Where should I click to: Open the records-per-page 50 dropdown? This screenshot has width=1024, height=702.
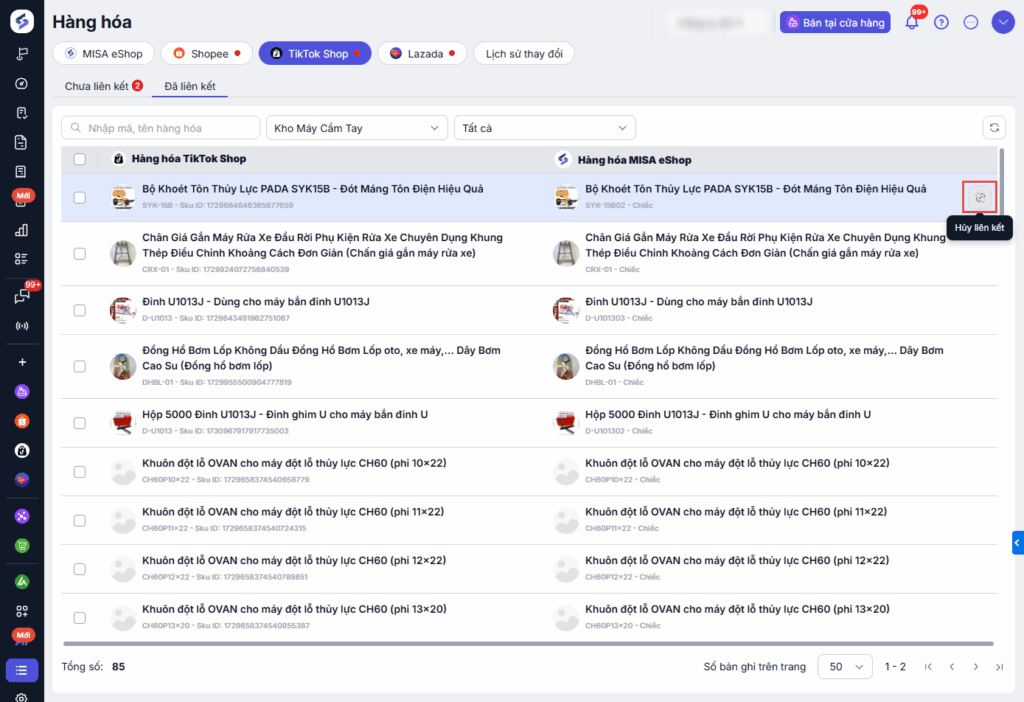pos(845,667)
